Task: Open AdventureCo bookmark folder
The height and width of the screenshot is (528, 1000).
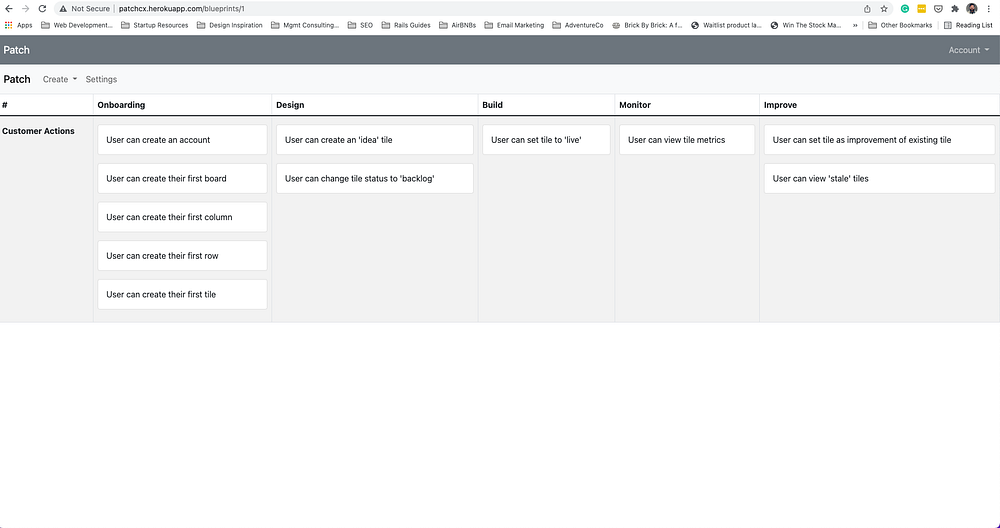Action: coord(578,26)
